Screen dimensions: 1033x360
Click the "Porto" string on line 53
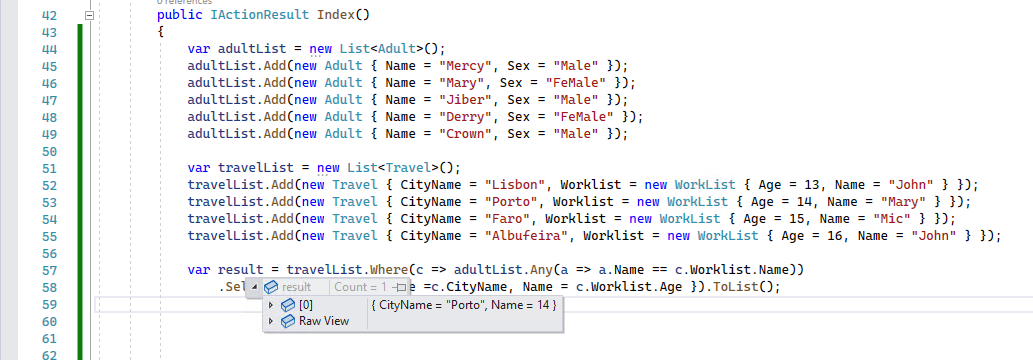(511, 202)
